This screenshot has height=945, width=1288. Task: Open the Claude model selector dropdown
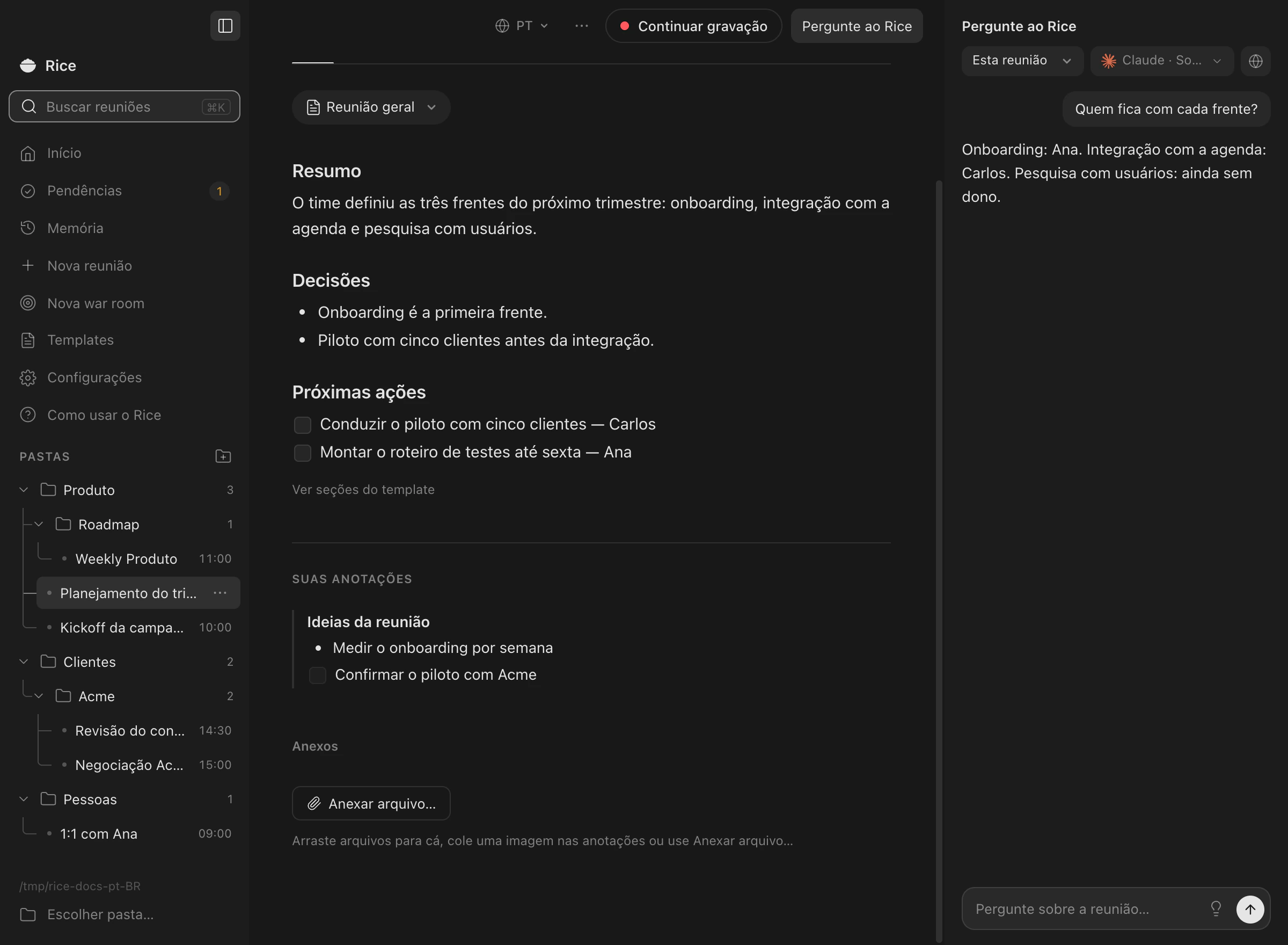point(1161,61)
